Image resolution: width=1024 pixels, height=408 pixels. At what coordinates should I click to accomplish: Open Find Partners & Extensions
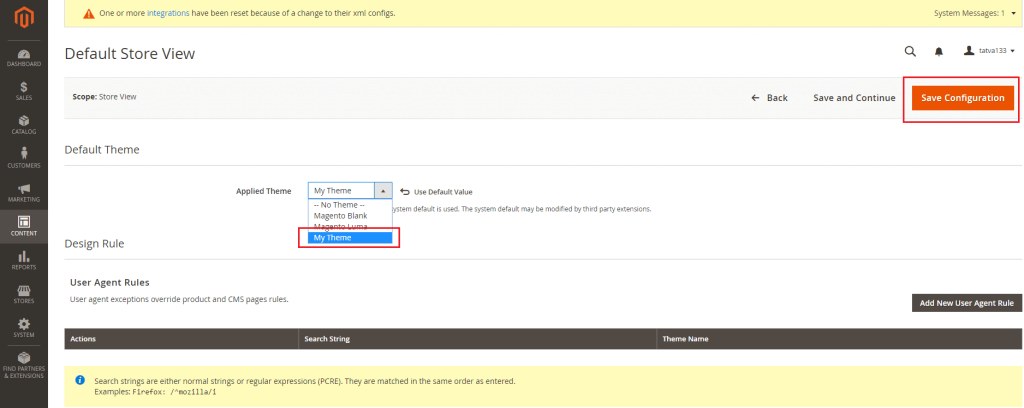(x=24, y=366)
